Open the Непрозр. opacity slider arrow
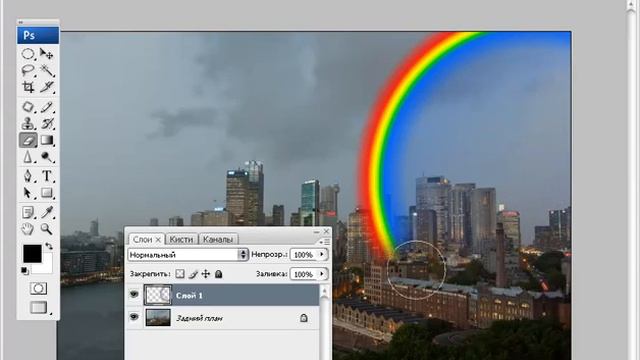640x360 pixels. (x=322, y=254)
